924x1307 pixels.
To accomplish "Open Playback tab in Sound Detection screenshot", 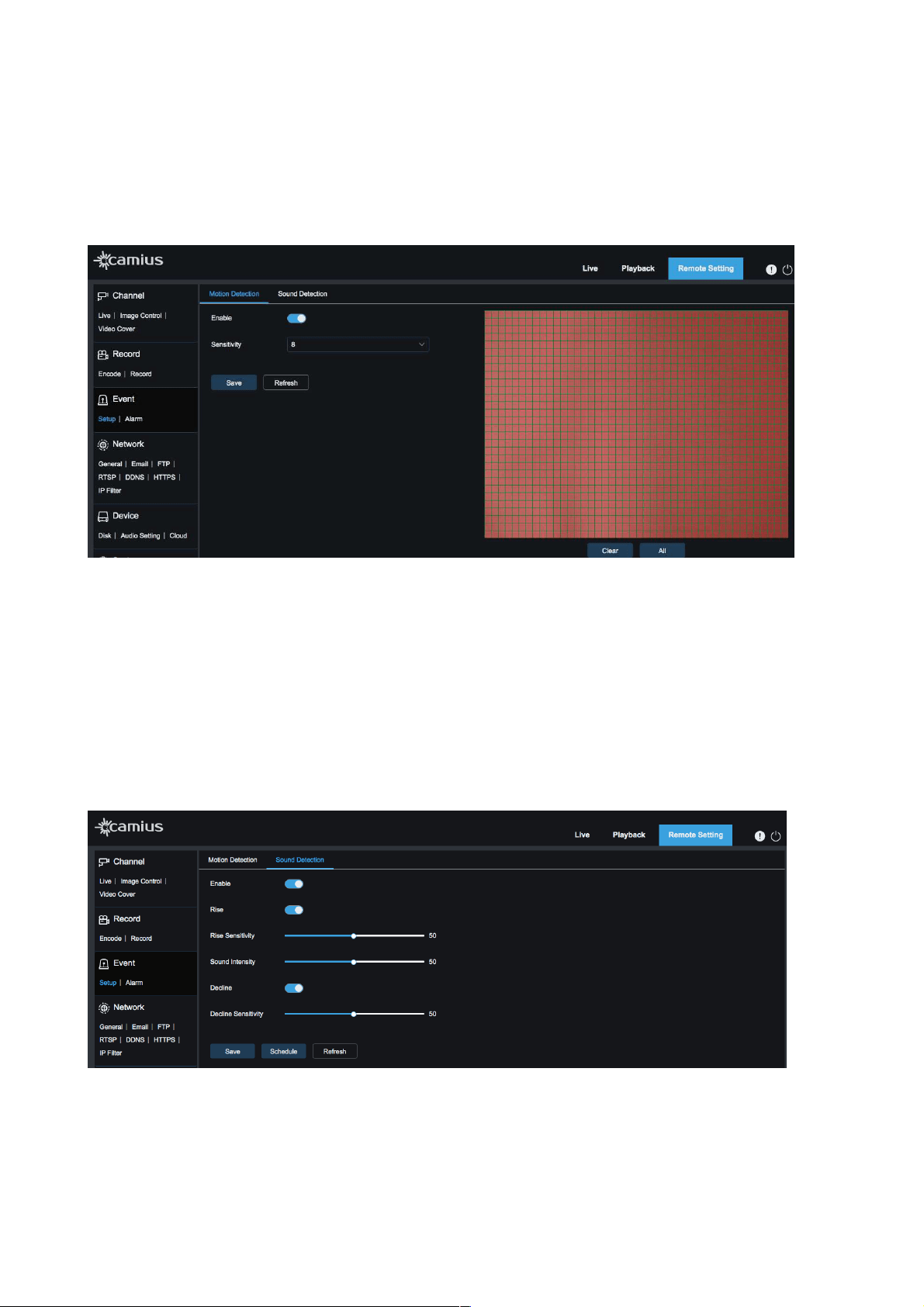I will (629, 835).
